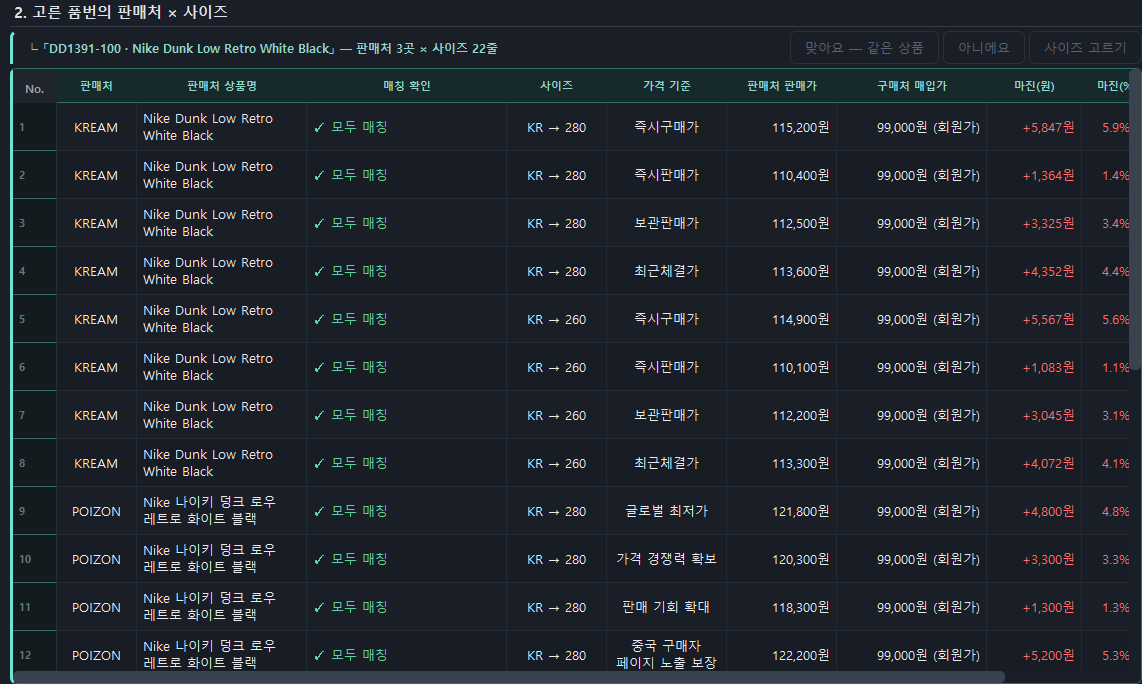Click the '구매처 매입가' column header
Screen dimensions: 1142x684
pyautogui.click(x=911, y=86)
